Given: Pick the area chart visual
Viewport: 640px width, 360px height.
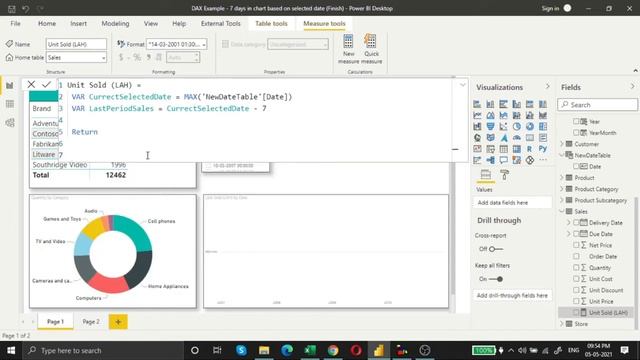Looking at the screenshot, I should 490,116.
